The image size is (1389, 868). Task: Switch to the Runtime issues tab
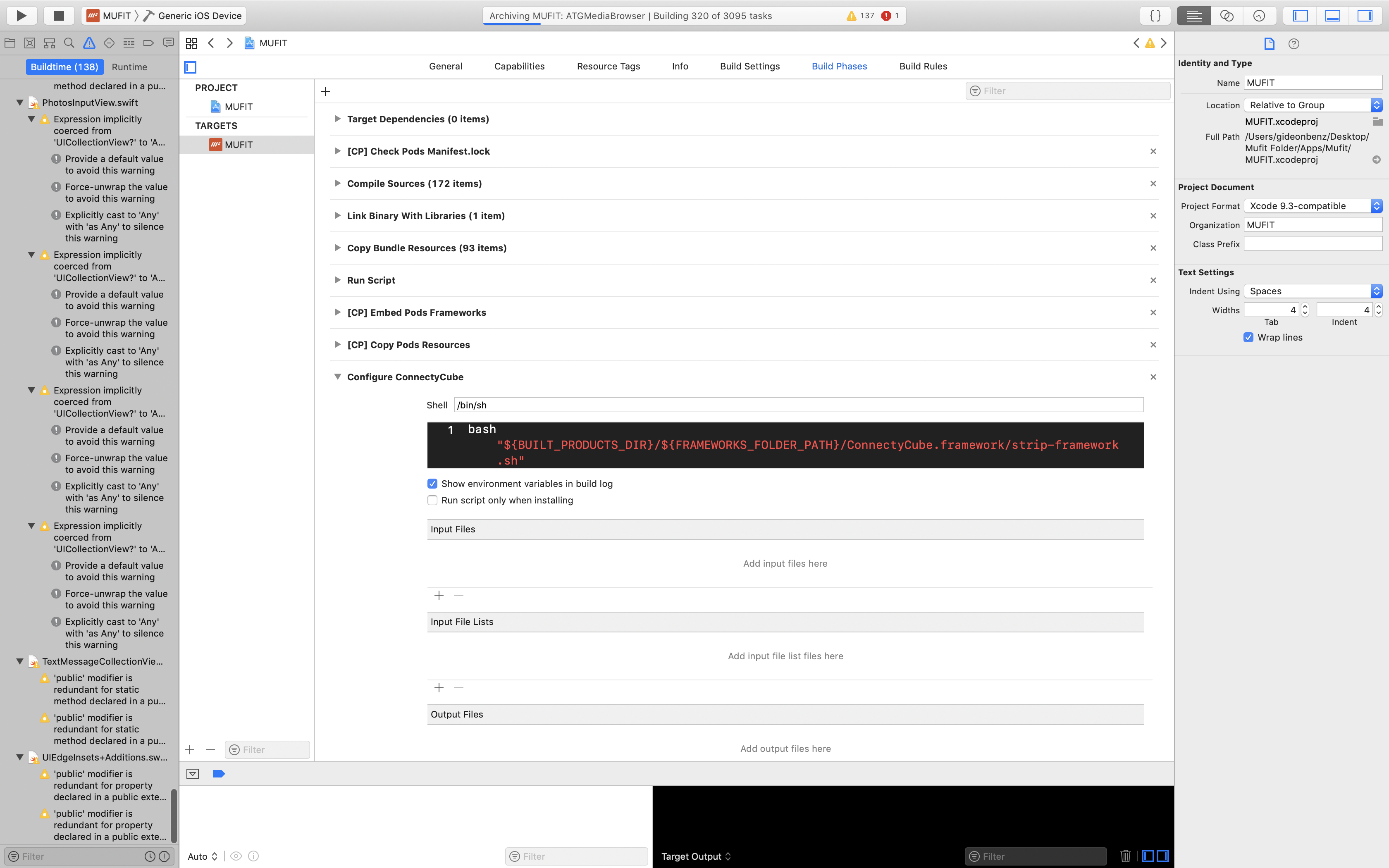point(129,67)
